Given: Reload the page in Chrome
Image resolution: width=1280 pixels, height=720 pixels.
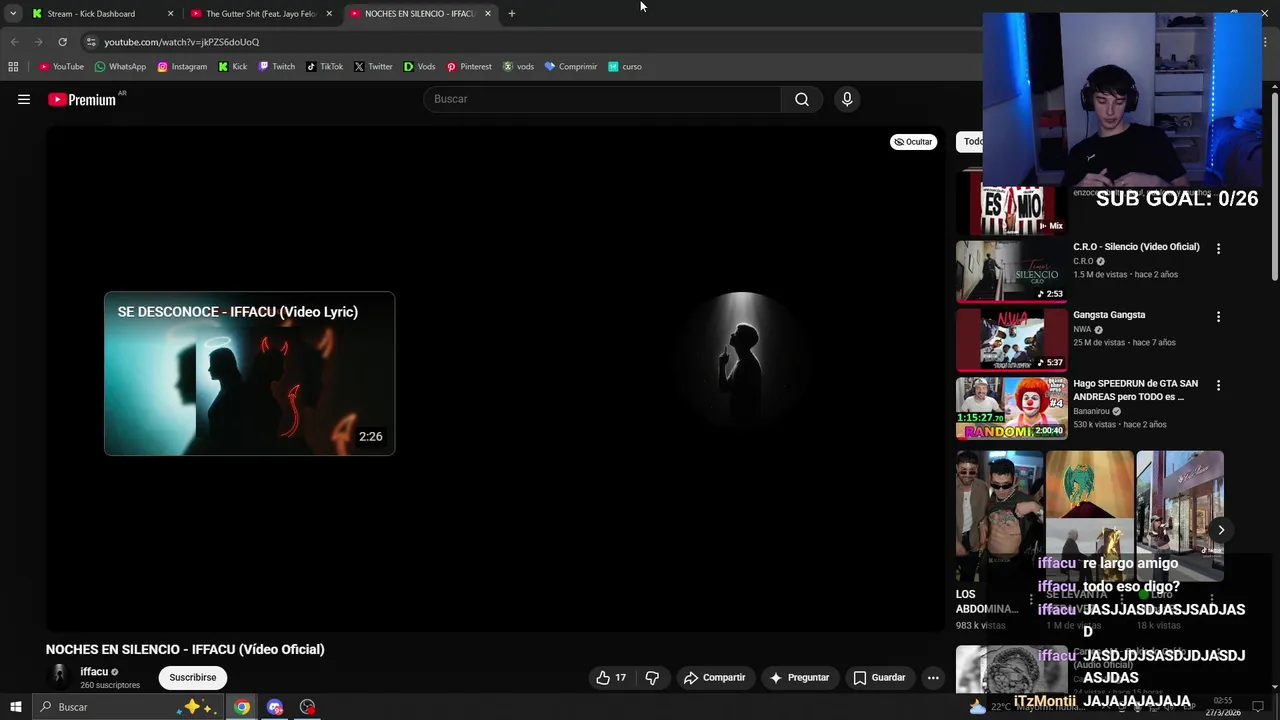Looking at the screenshot, I should click(62, 42).
